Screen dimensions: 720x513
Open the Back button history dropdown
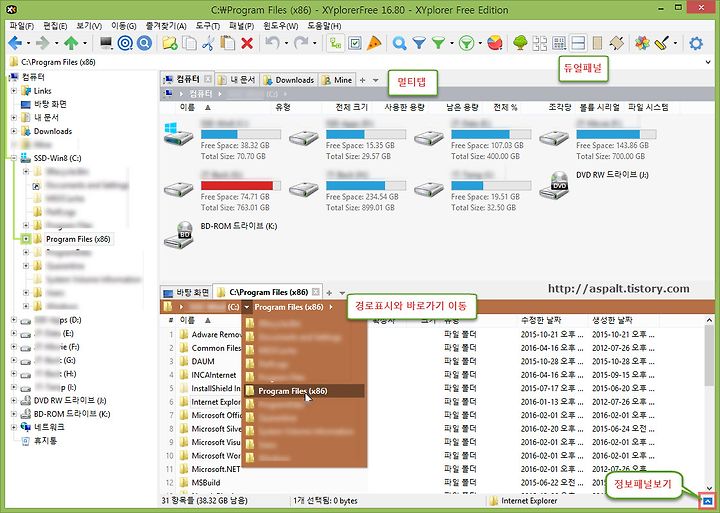(x=28, y=44)
